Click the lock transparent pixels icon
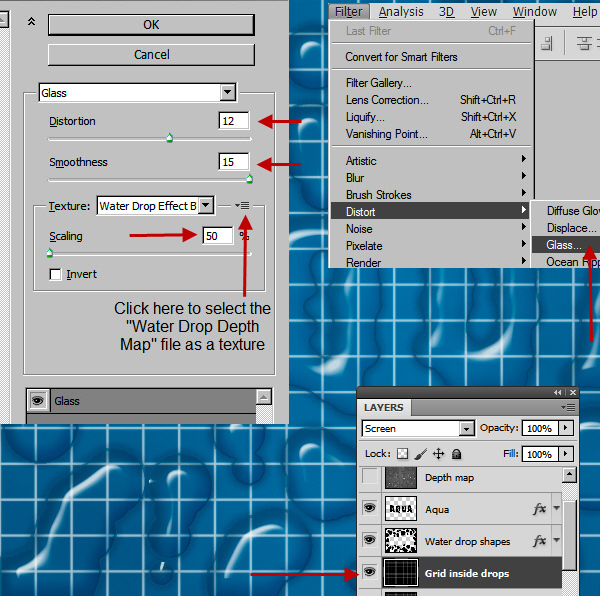The height and width of the screenshot is (596, 600). tap(402, 454)
